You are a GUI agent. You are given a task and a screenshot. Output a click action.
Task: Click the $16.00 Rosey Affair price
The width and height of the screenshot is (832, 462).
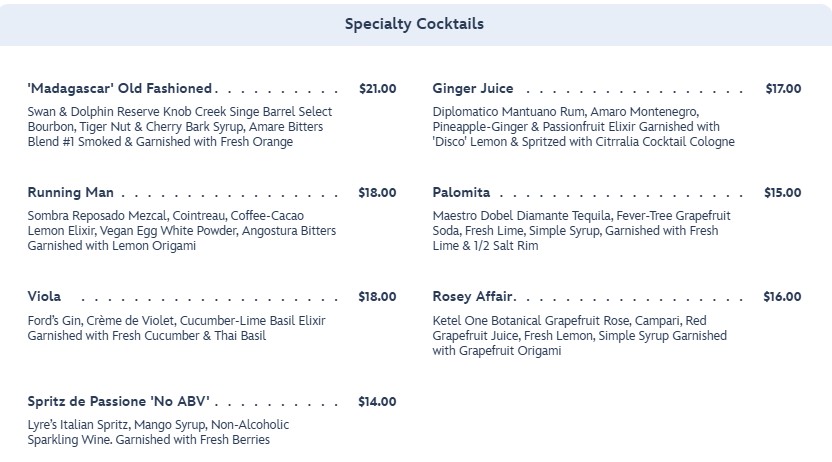click(x=783, y=296)
